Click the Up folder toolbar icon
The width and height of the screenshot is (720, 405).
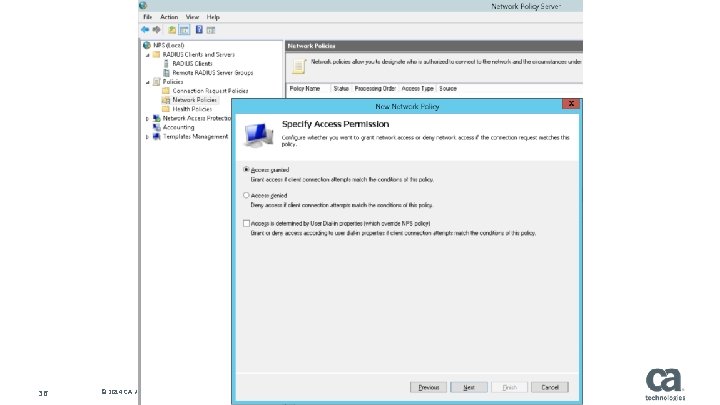[172, 30]
